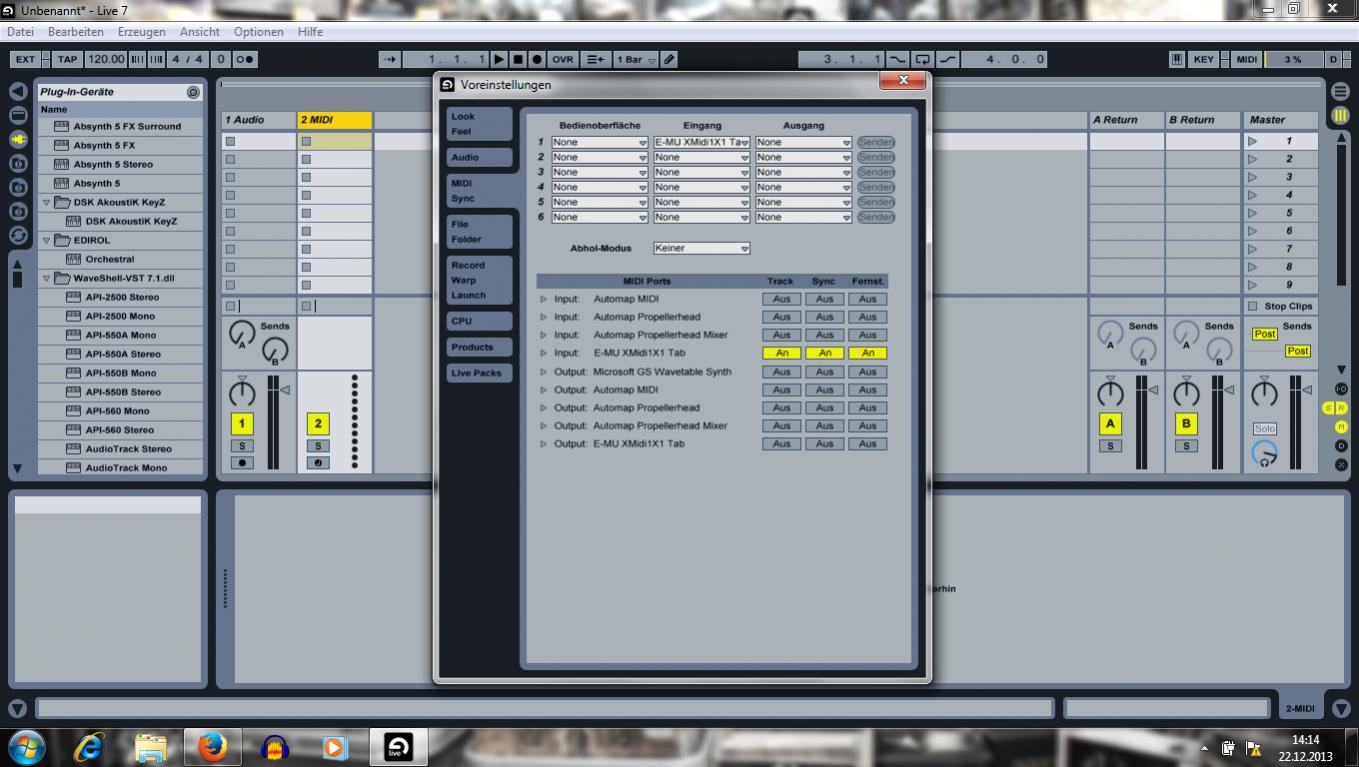Click the TAP tempo button
Image resolution: width=1359 pixels, height=767 pixels.
click(66, 59)
